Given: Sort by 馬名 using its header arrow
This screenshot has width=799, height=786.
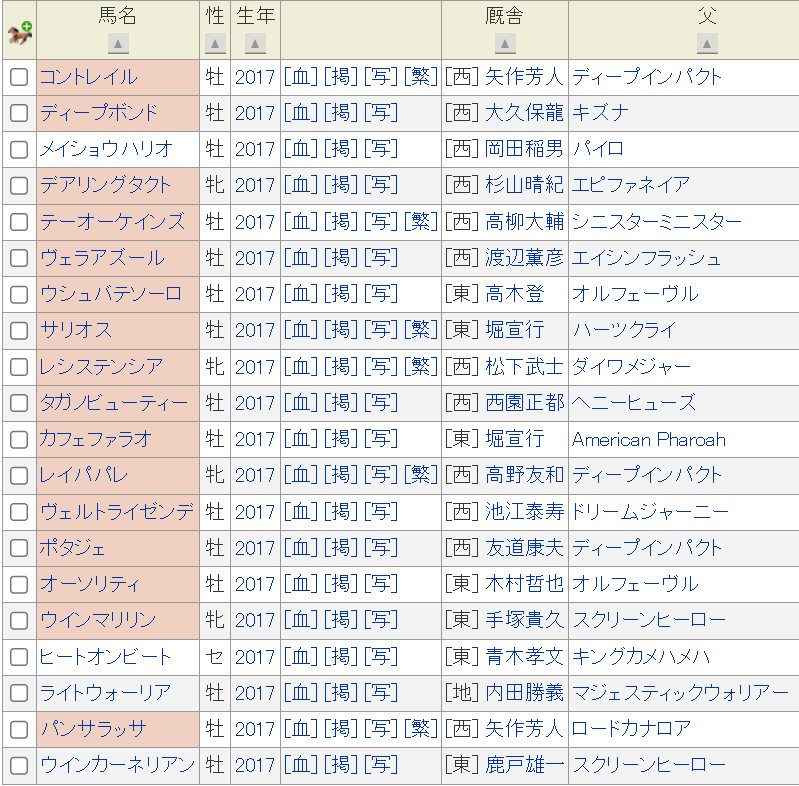Looking at the screenshot, I should 118,44.
